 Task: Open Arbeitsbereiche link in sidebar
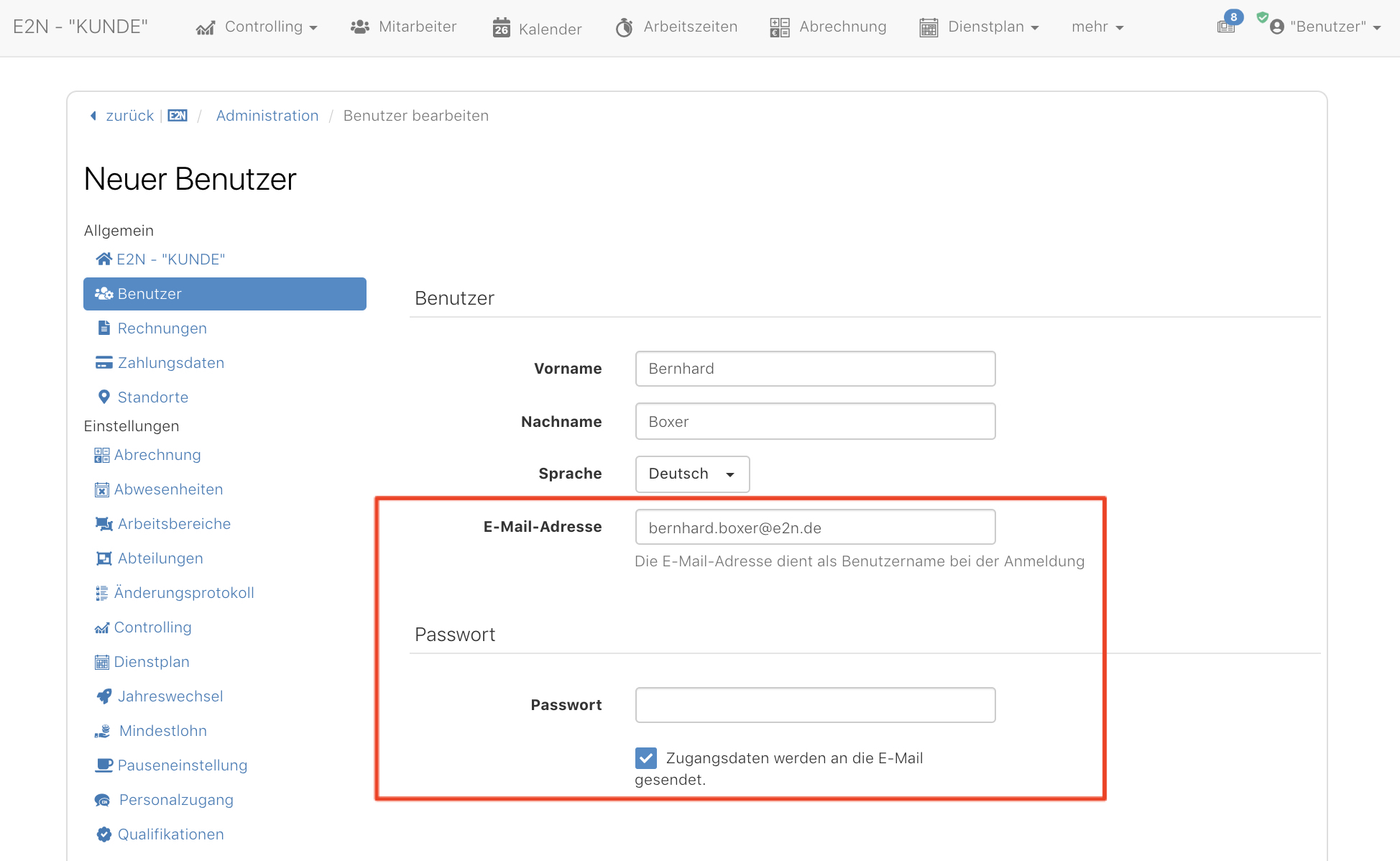(x=175, y=524)
